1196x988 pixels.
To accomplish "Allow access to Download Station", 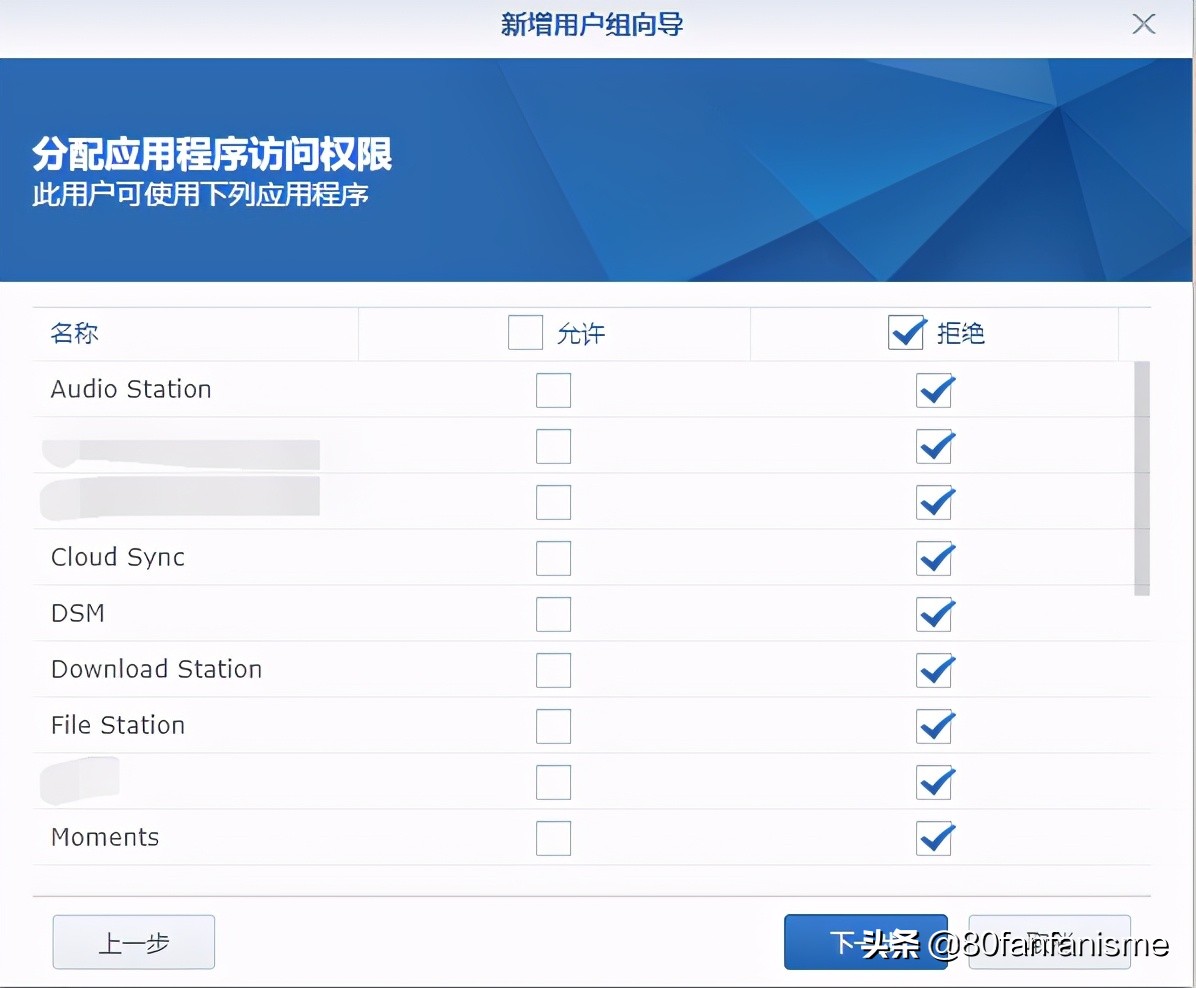I will point(553,670).
